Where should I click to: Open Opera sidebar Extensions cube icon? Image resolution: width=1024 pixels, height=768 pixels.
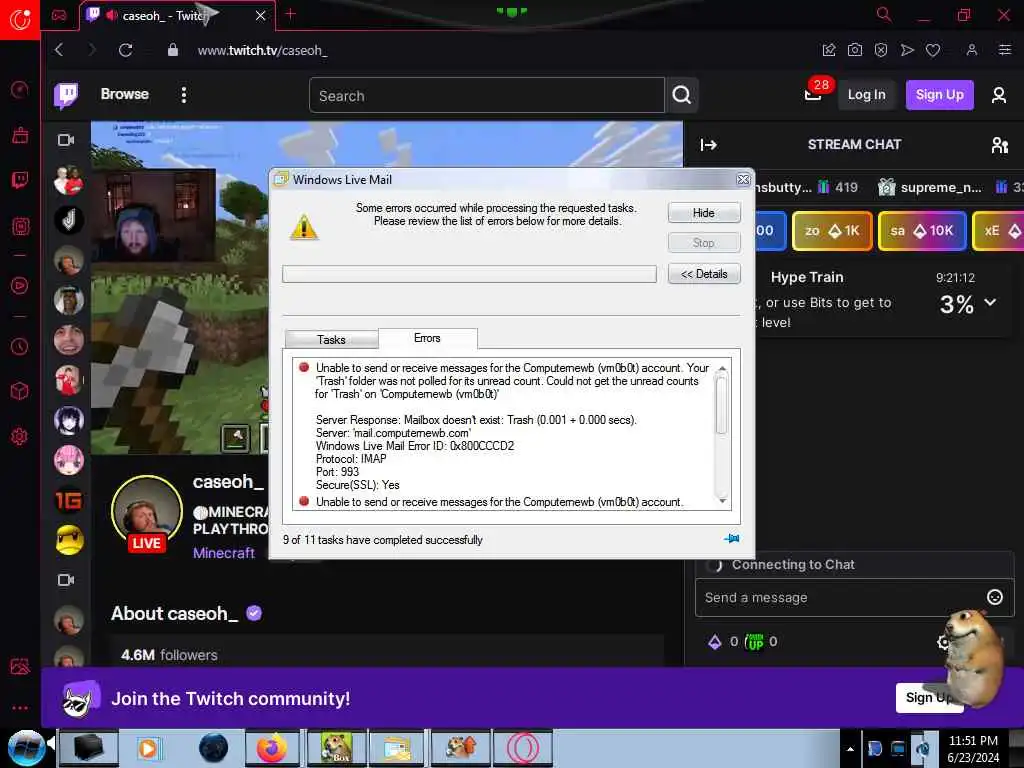click(20, 391)
